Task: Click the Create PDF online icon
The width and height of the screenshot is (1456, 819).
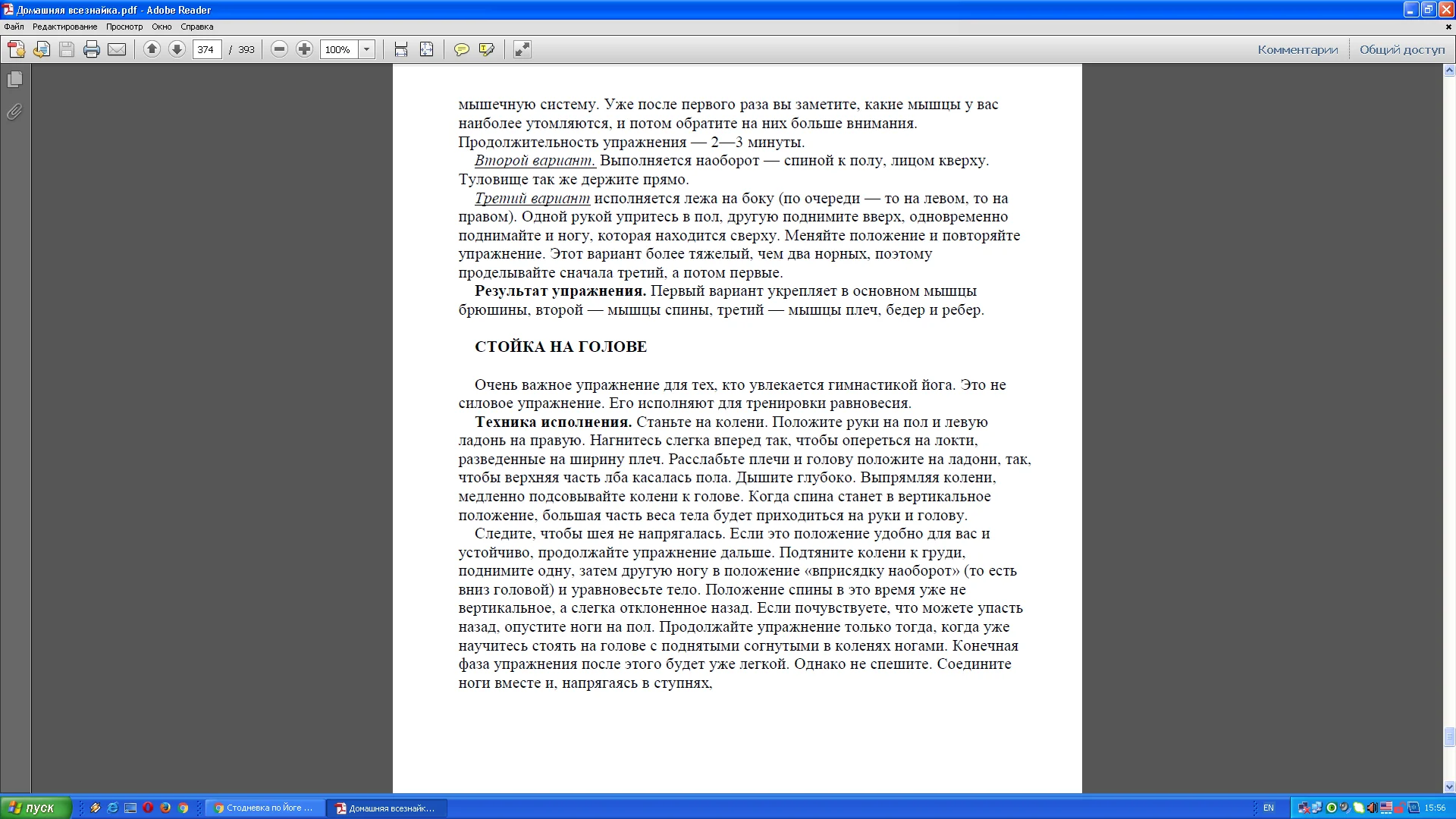Action: (x=16, y=49)
